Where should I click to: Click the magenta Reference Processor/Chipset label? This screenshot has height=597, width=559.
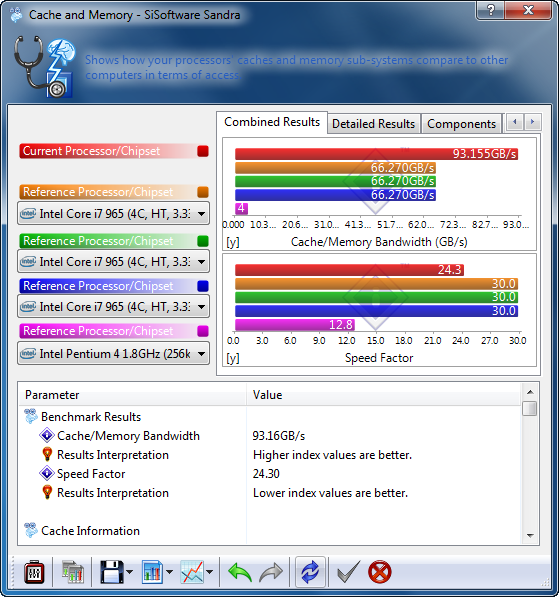coord(98,331)
